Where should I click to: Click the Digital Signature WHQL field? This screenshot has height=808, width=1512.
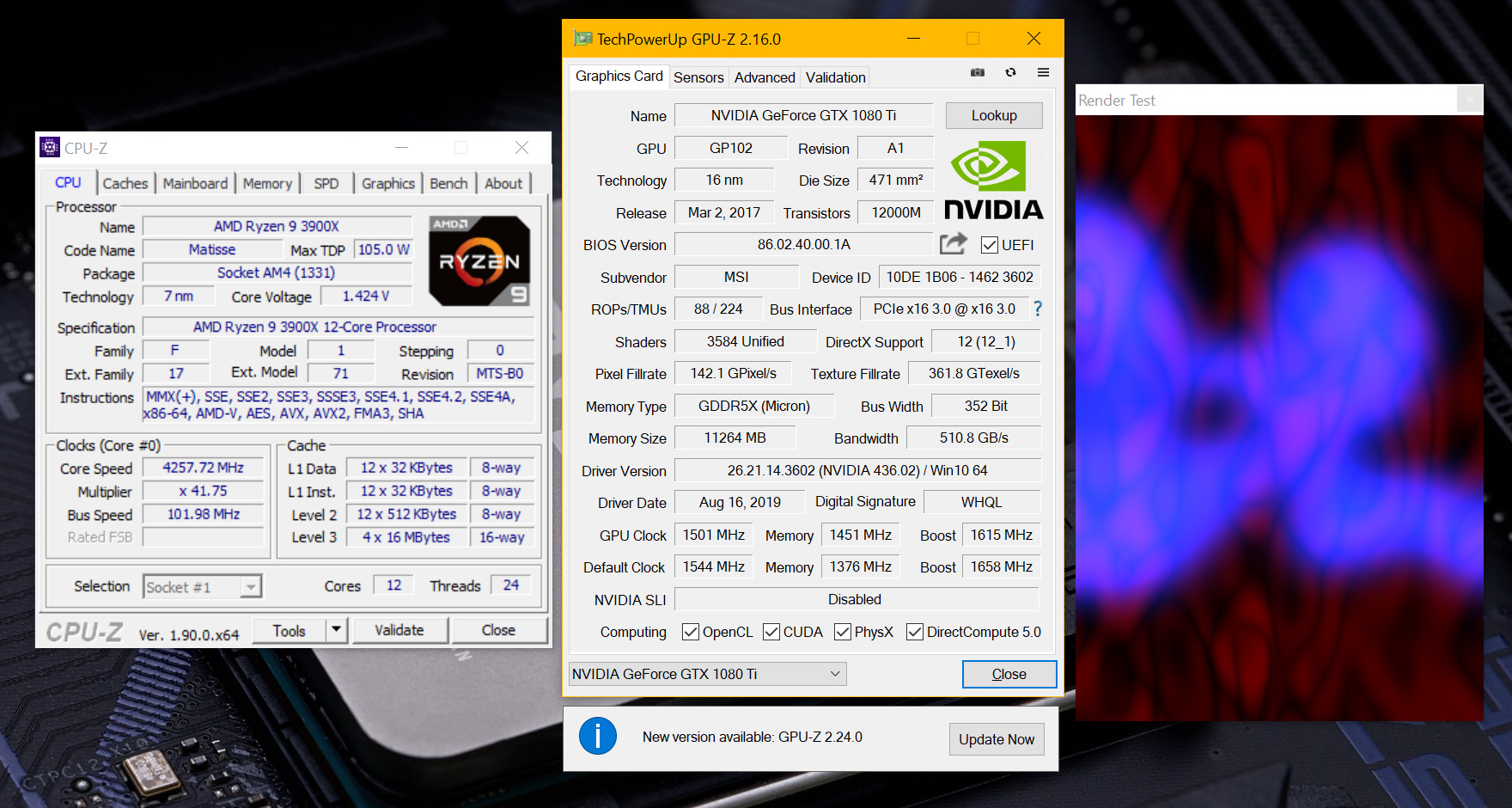point(982,502)
